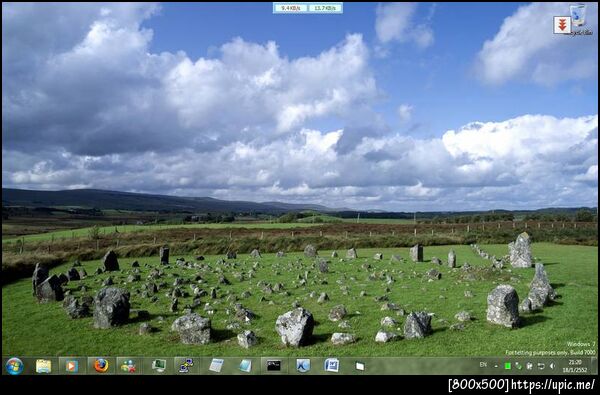Screen dimensions: 600x395
Task: Open Windows Live Messenger taskbar icon
Action: 128,366
